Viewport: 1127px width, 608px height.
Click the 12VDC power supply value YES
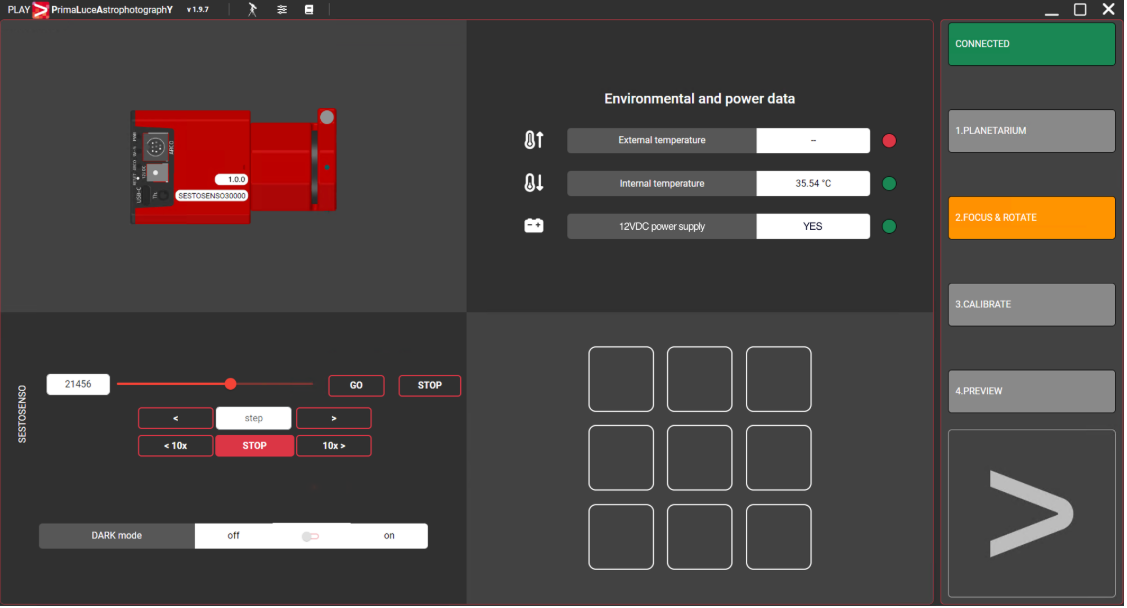(x=813, y=226)
